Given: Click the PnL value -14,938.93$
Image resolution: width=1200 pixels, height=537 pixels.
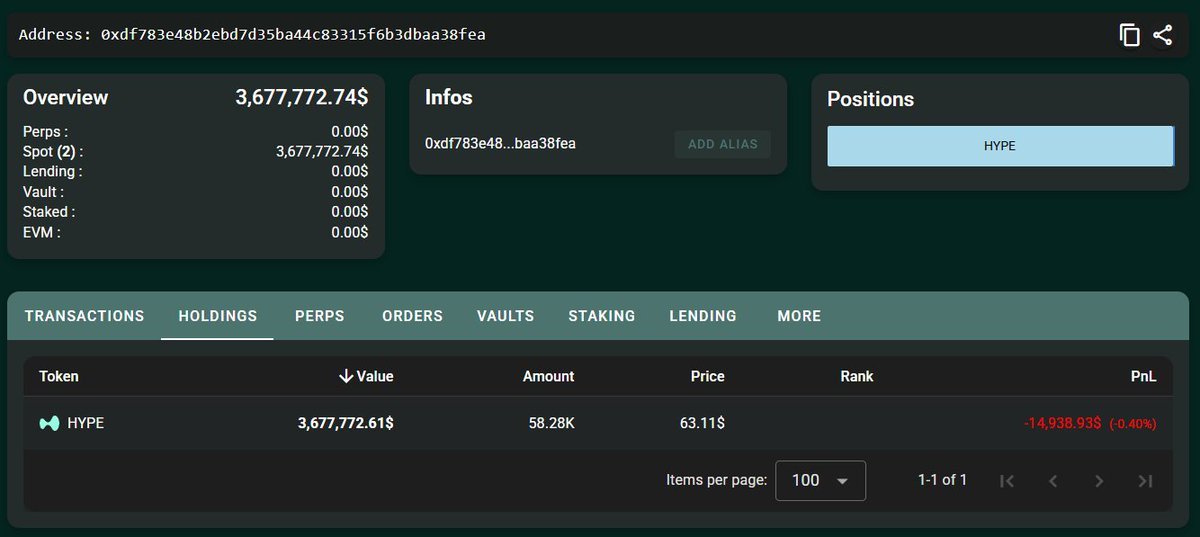Looking at the screenshot, I should click(1062, 423).
